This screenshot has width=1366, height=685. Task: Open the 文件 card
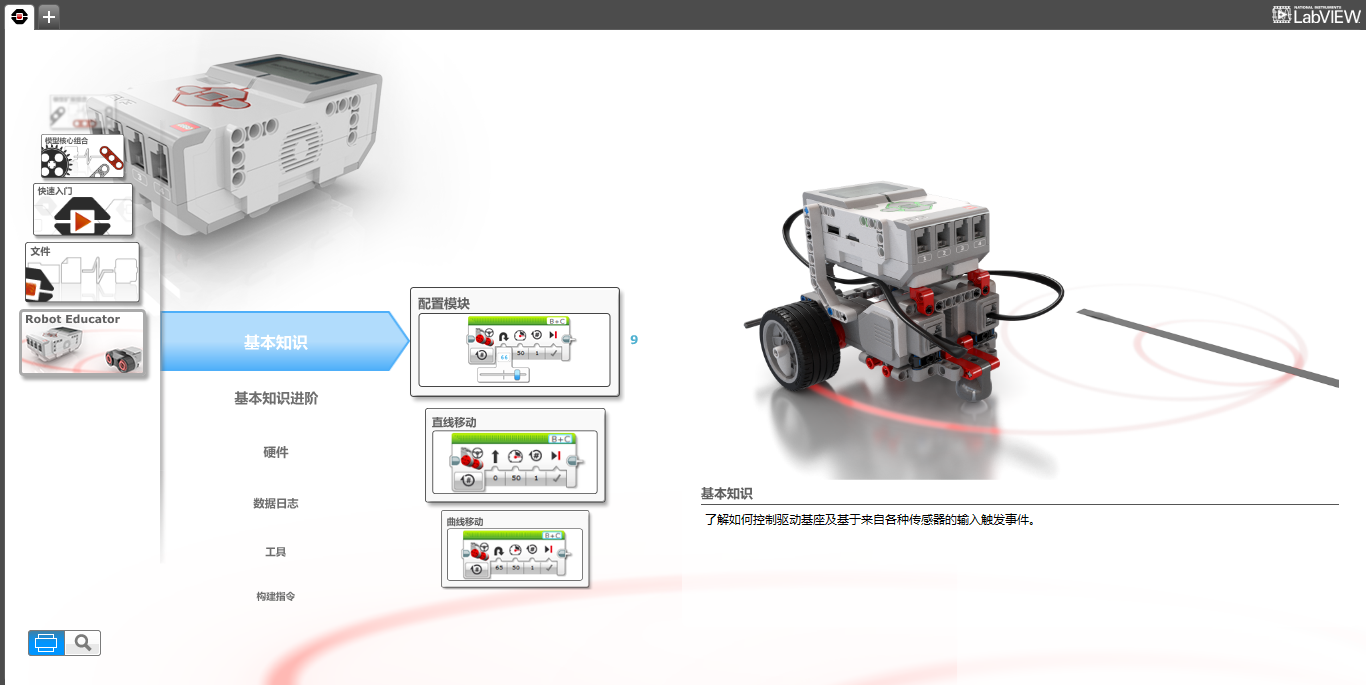point(82,273)
